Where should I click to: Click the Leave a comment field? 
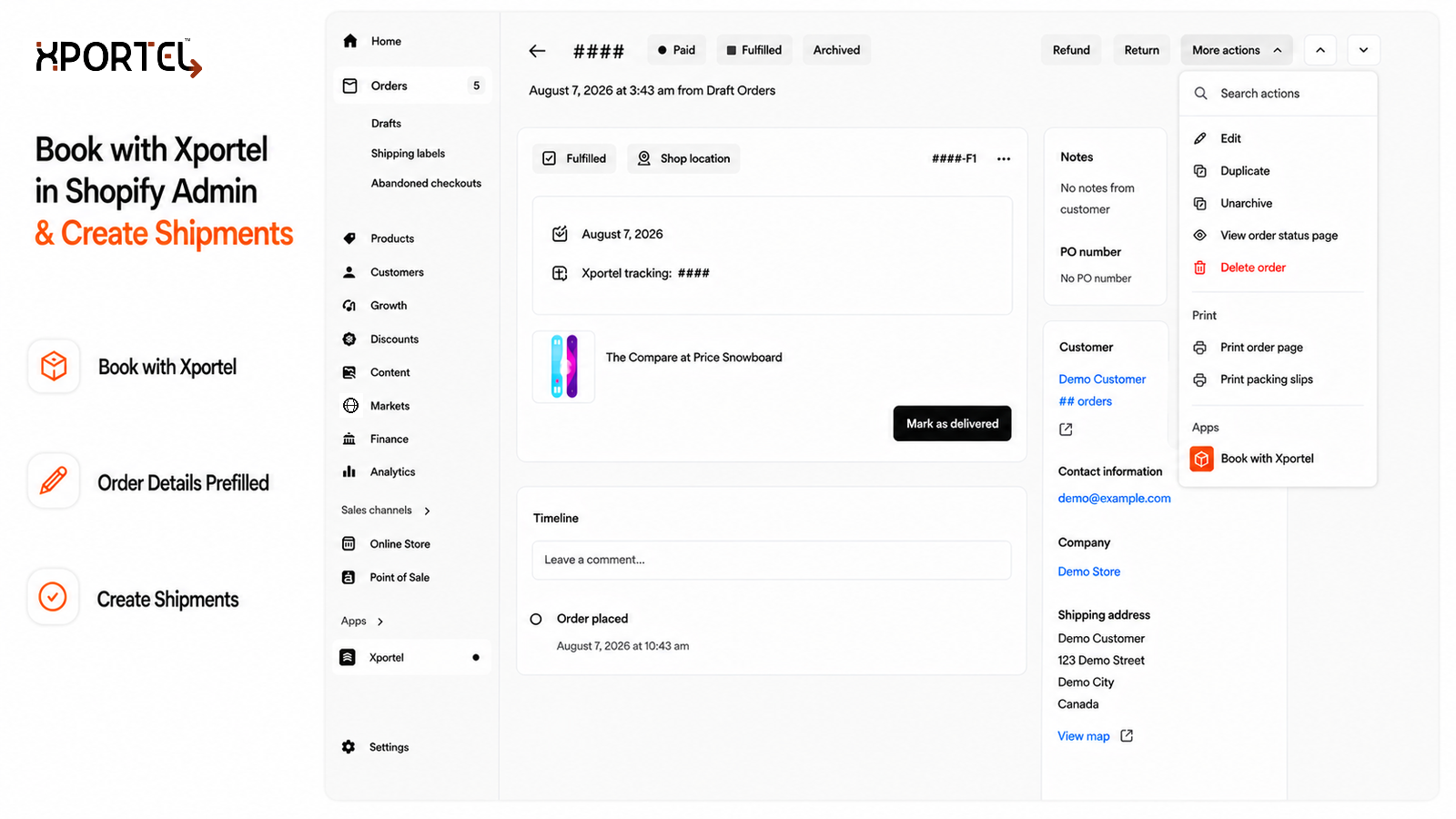tap(772, 561)
